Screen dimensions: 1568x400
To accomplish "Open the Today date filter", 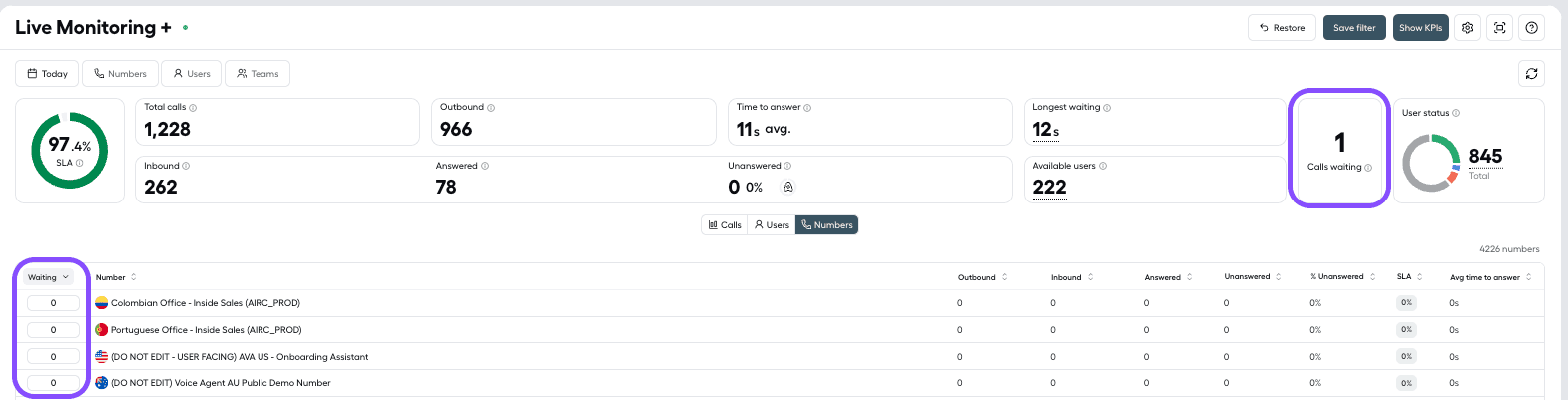I will click(x=47, y=74).
